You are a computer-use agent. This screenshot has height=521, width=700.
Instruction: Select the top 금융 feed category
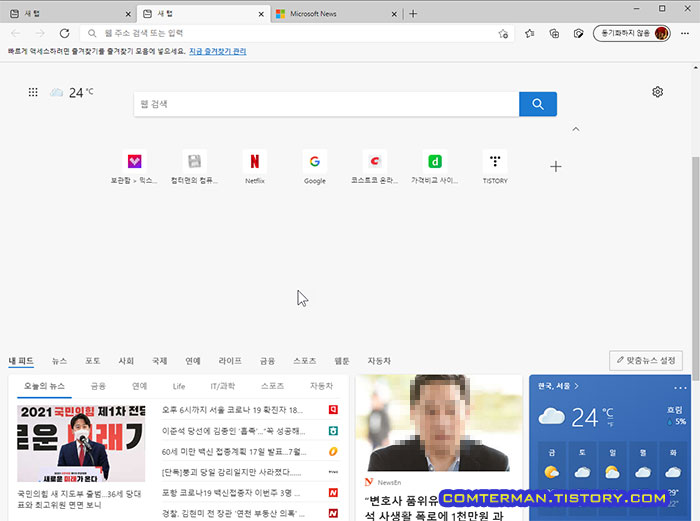tap(267, 361)
